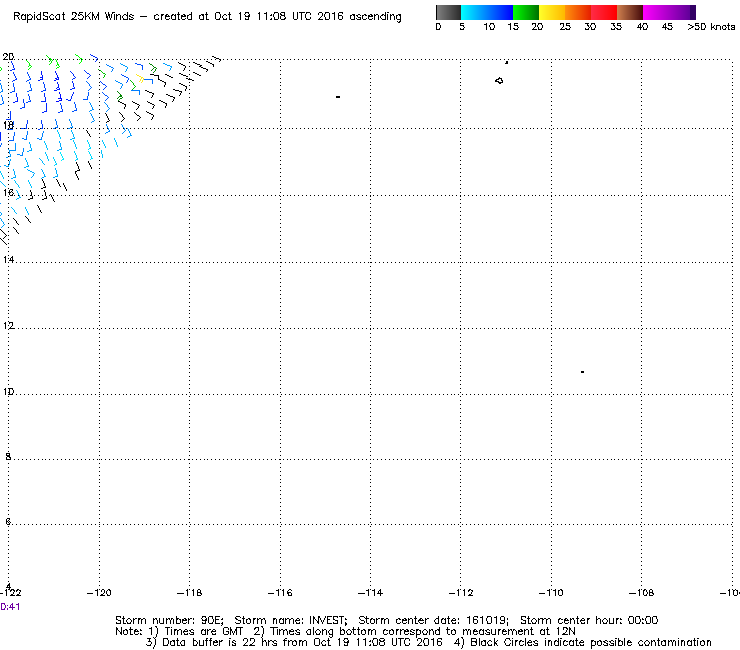Click the latitude label 6
This screenshot has height=650, width=740.
coord(8,522)
